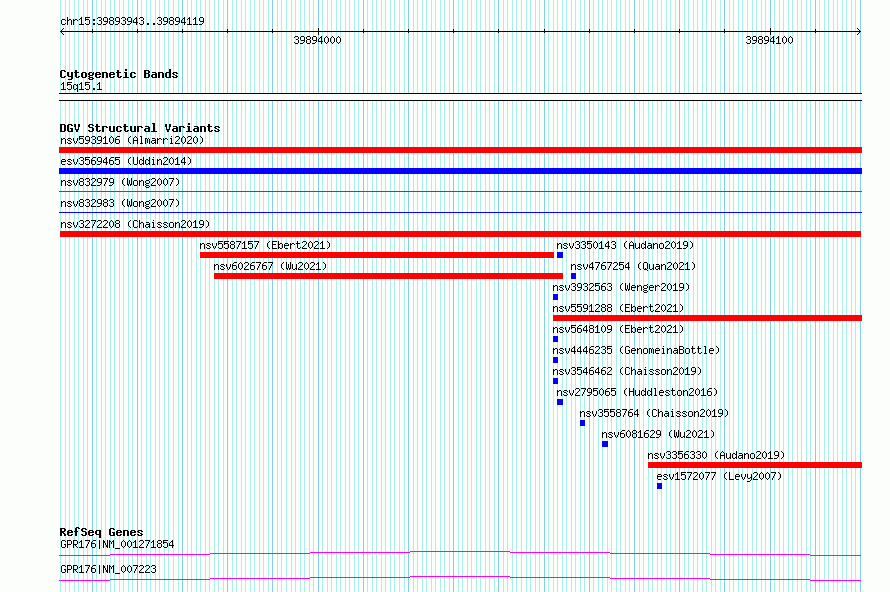Image resolution: width=890 pixels, height=592 pixels.
Task: Click the blue marker under nsv2795065
Action: (560, 402)
